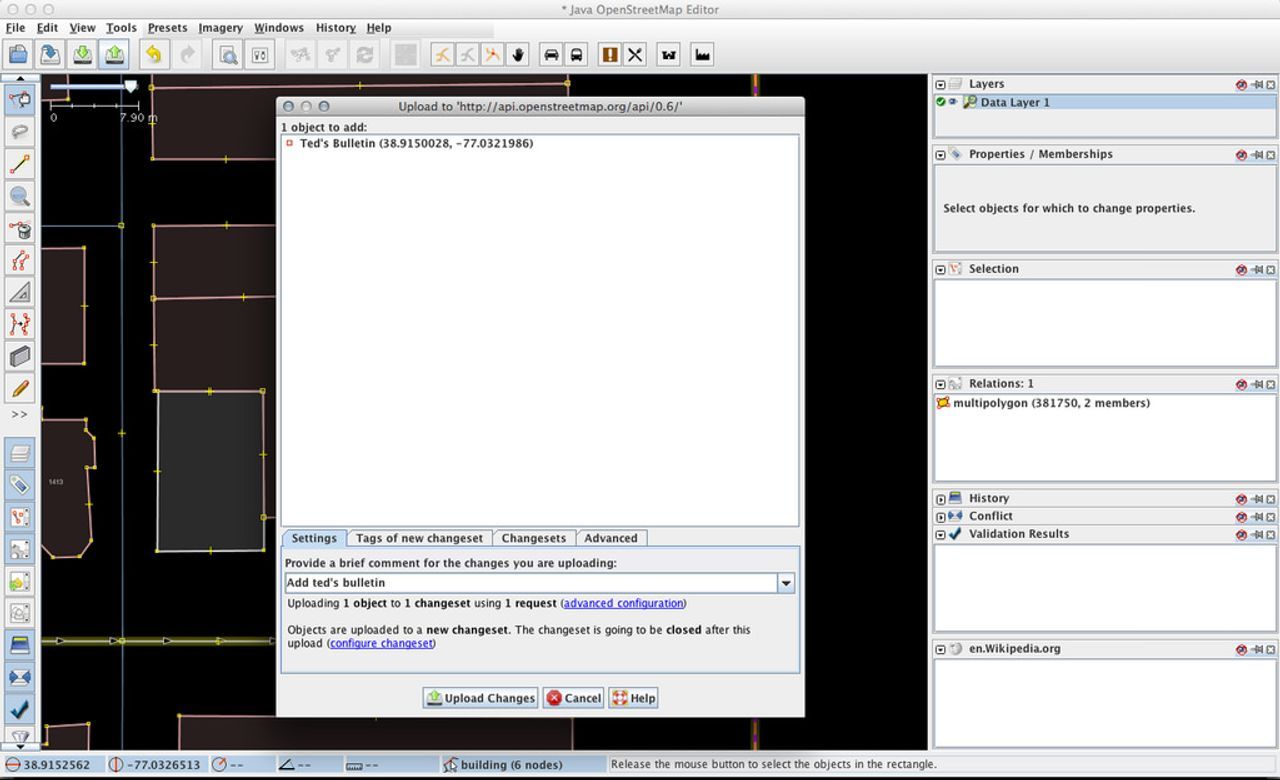This screenshot has height=780, width=1280.
Task: Click the Upload Changes button
Action: [x=480, y=698]
